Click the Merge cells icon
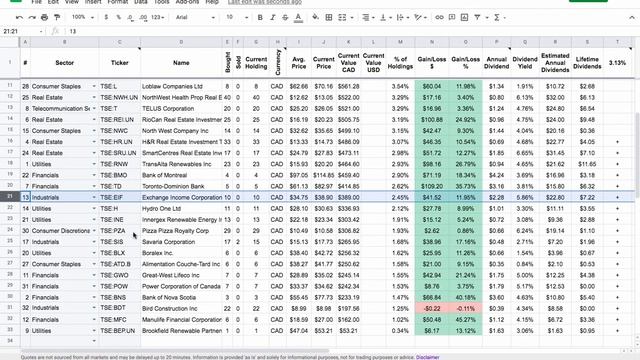Screen dimensions: 640x360 click(342, 18)
